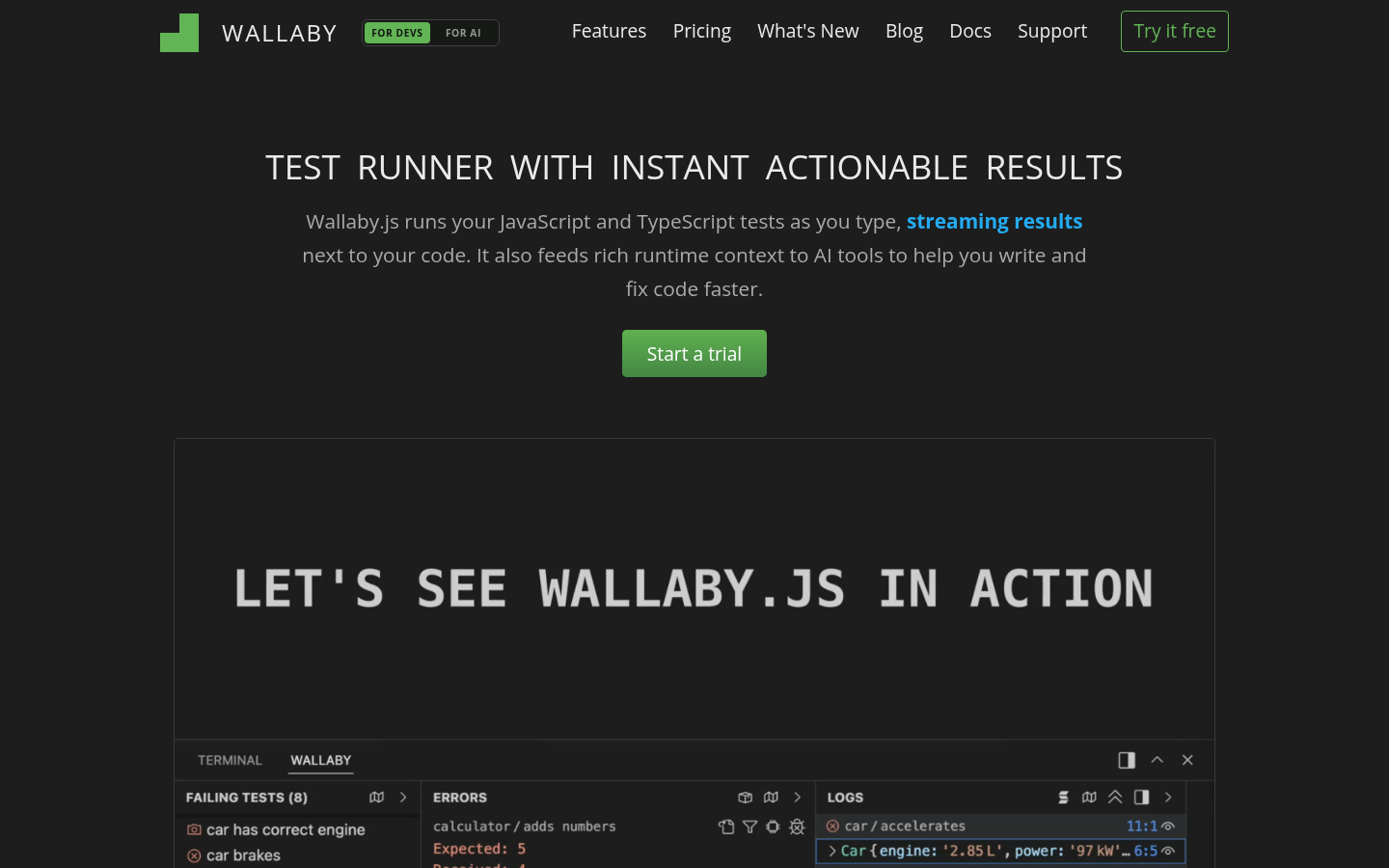Open the Docs link
This screenshot has height=868, width=1389.
pyautogui.click(x=970, y=31)
